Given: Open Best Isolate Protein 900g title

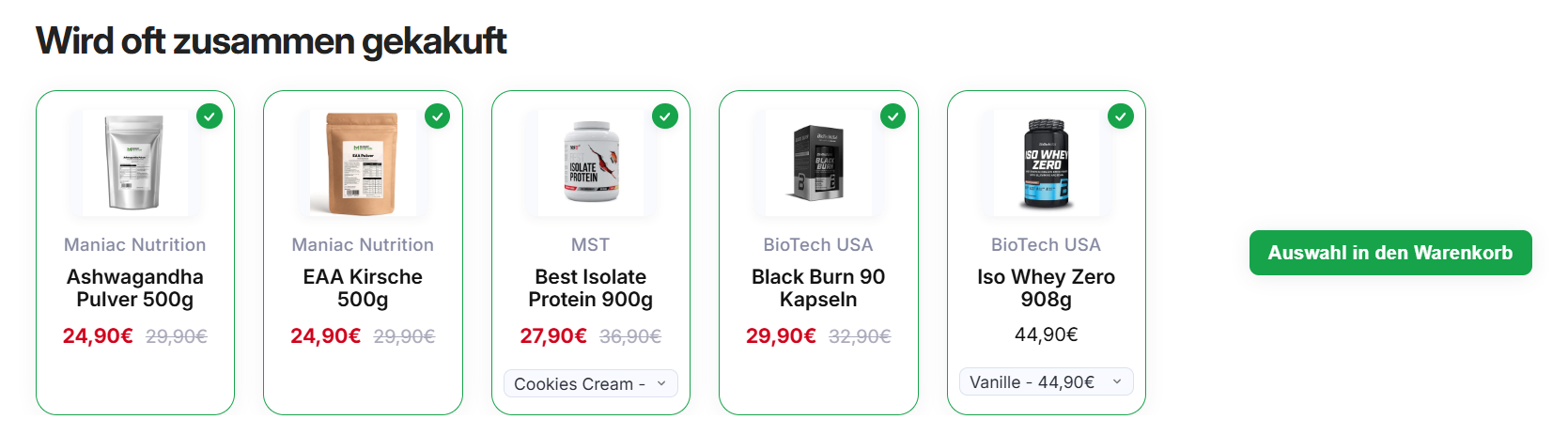Looking at the screenshot, I should (590, 287).
